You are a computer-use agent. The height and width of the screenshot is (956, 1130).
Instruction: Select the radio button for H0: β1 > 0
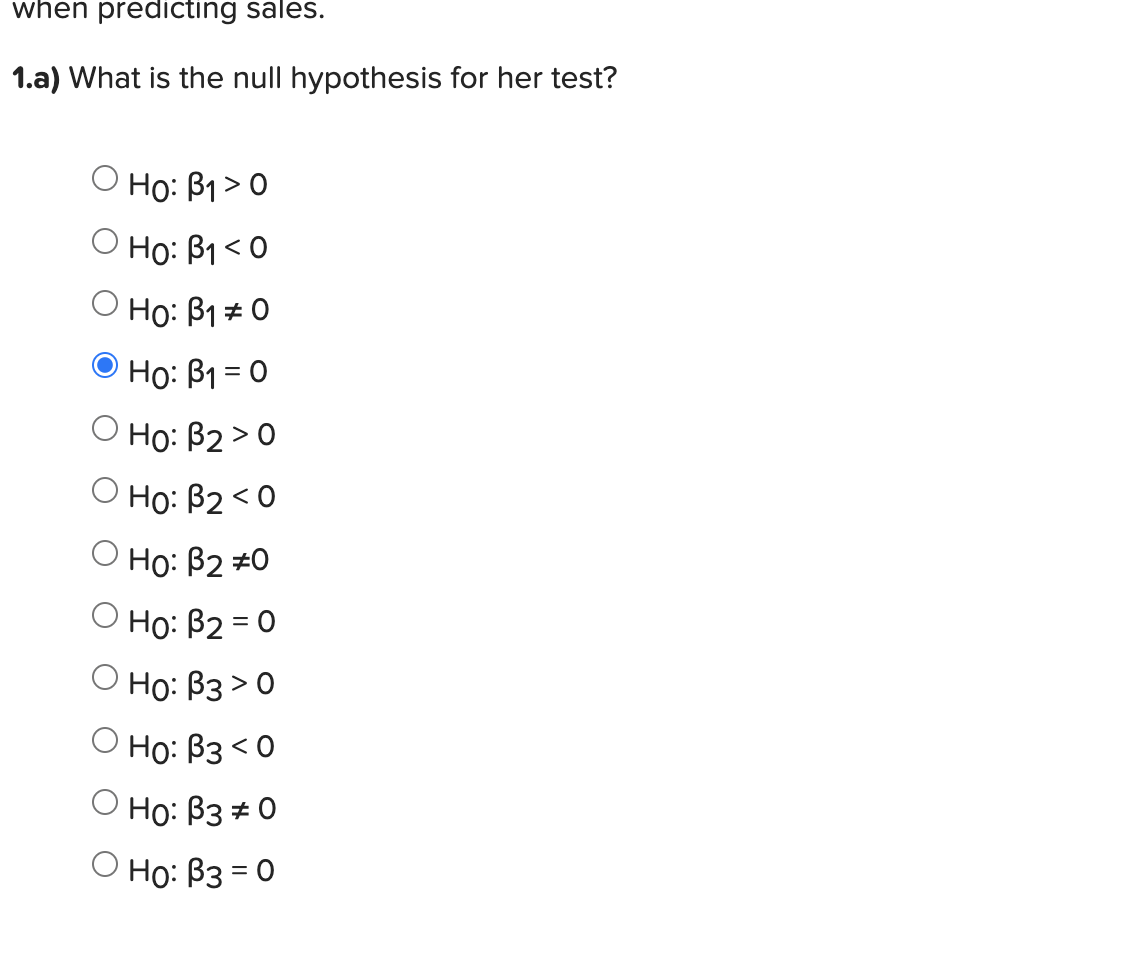point(104,177)
